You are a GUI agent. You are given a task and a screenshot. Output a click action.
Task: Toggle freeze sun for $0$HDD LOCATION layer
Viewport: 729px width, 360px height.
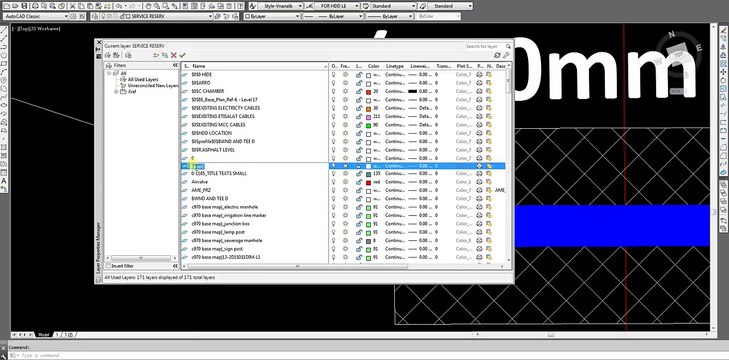[x=345, y=133]
